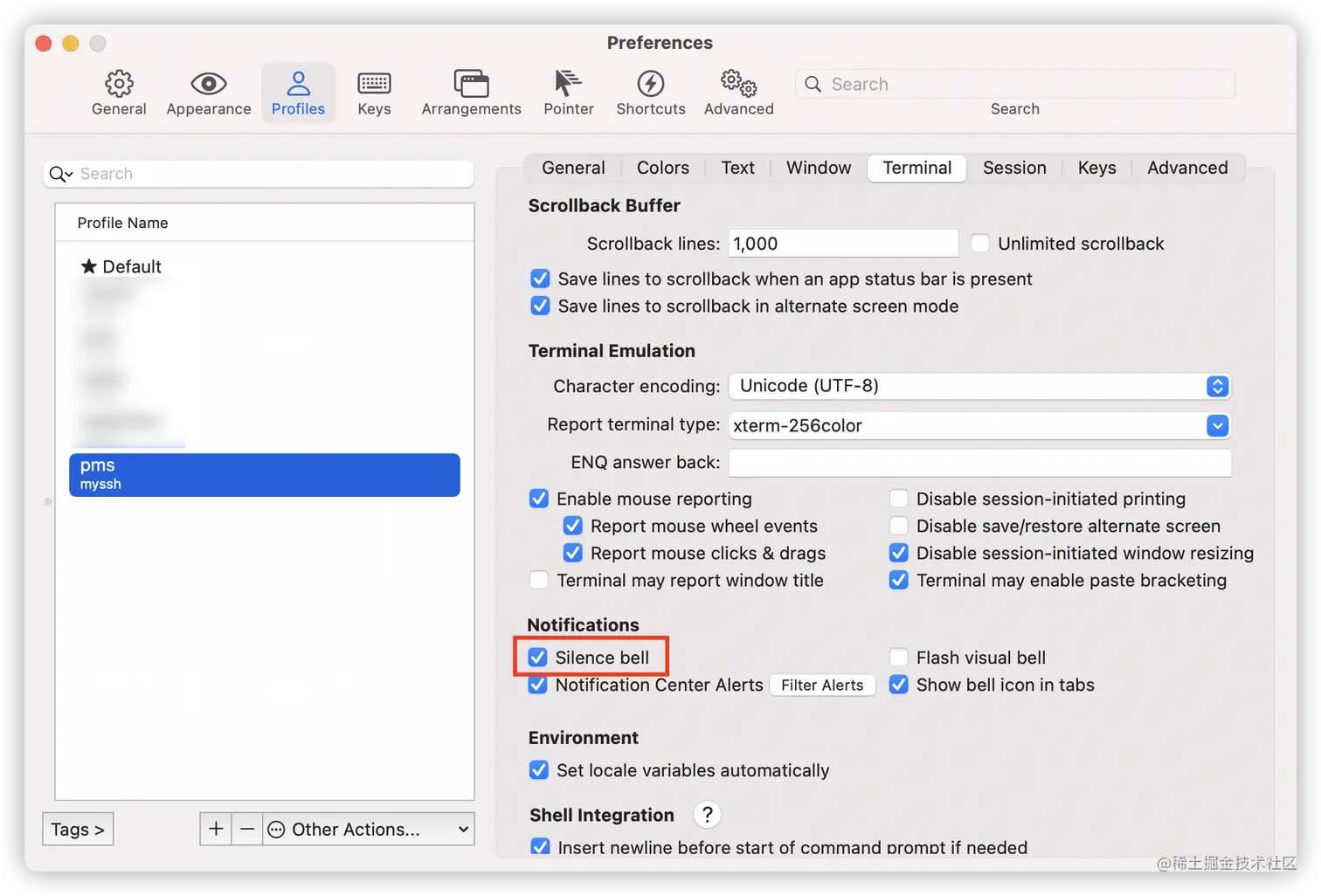This screenshot has height=896, width=1321.
Task: Click the profile search magnifier icon
Action: coord(60,174)
